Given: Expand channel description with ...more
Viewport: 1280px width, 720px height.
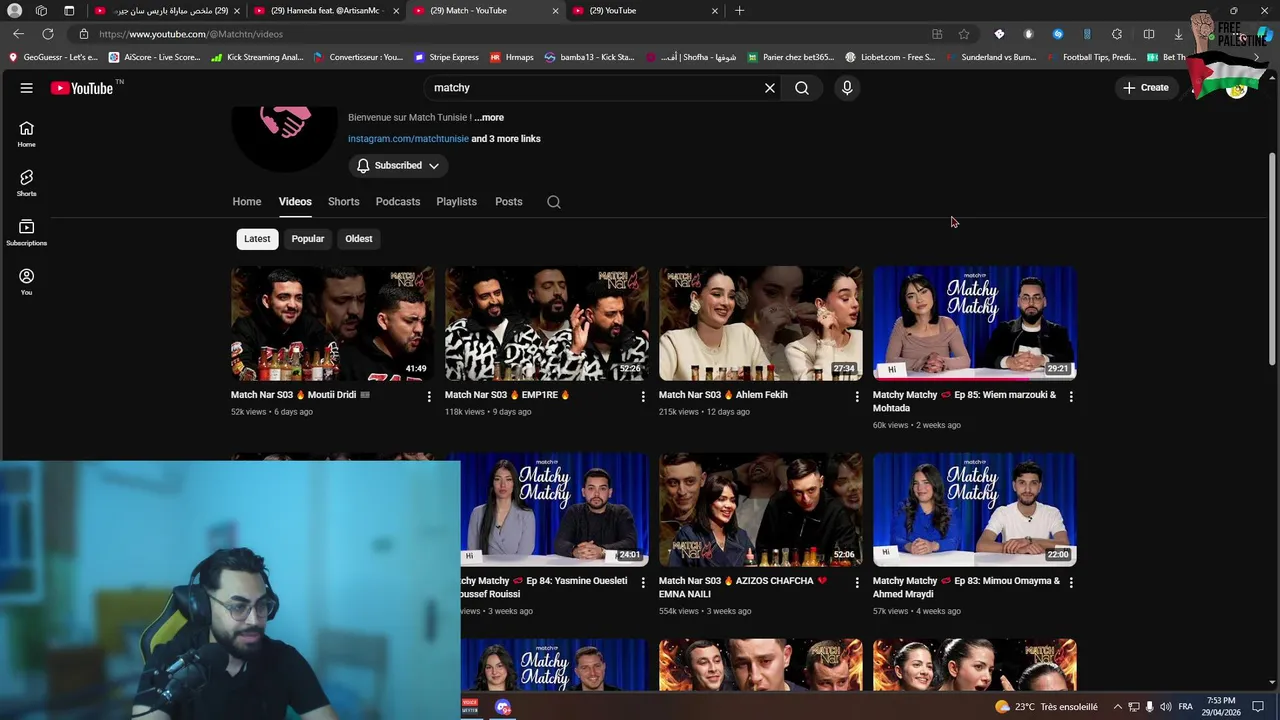Looking at the screenshot, I should [x=489, y=118].
